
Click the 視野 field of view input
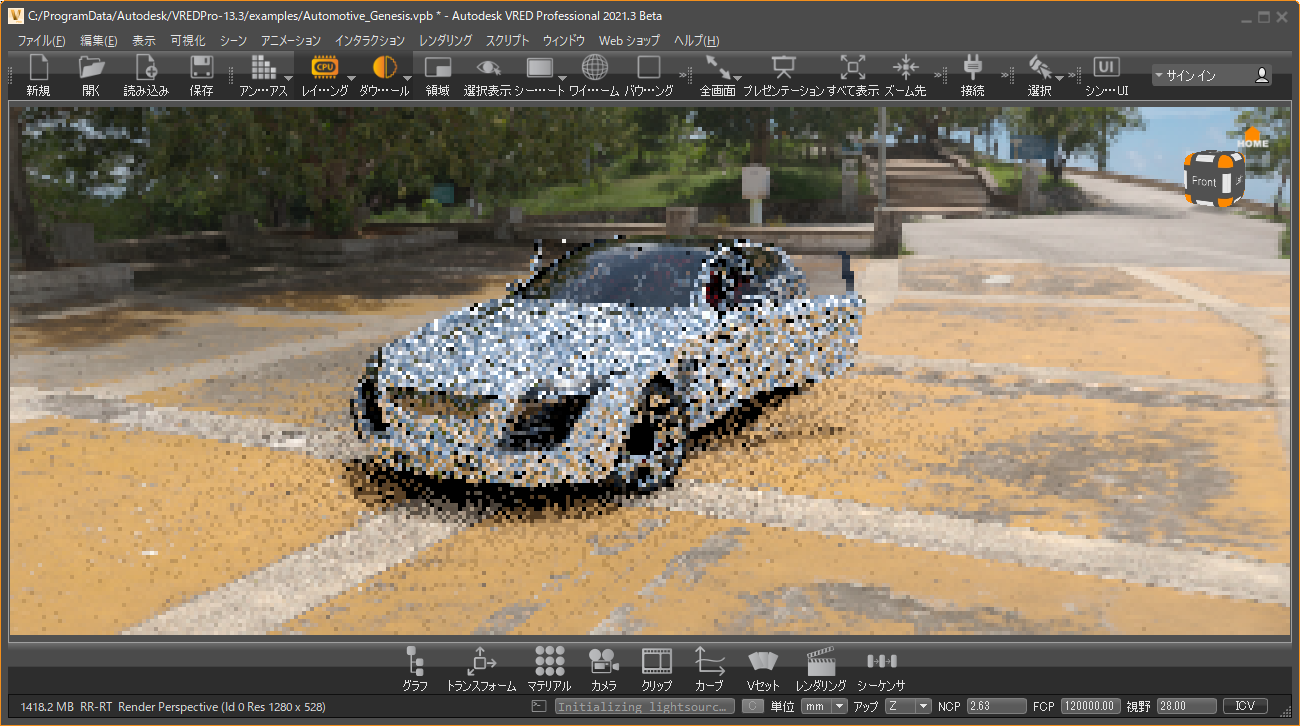pos(1186,706)
